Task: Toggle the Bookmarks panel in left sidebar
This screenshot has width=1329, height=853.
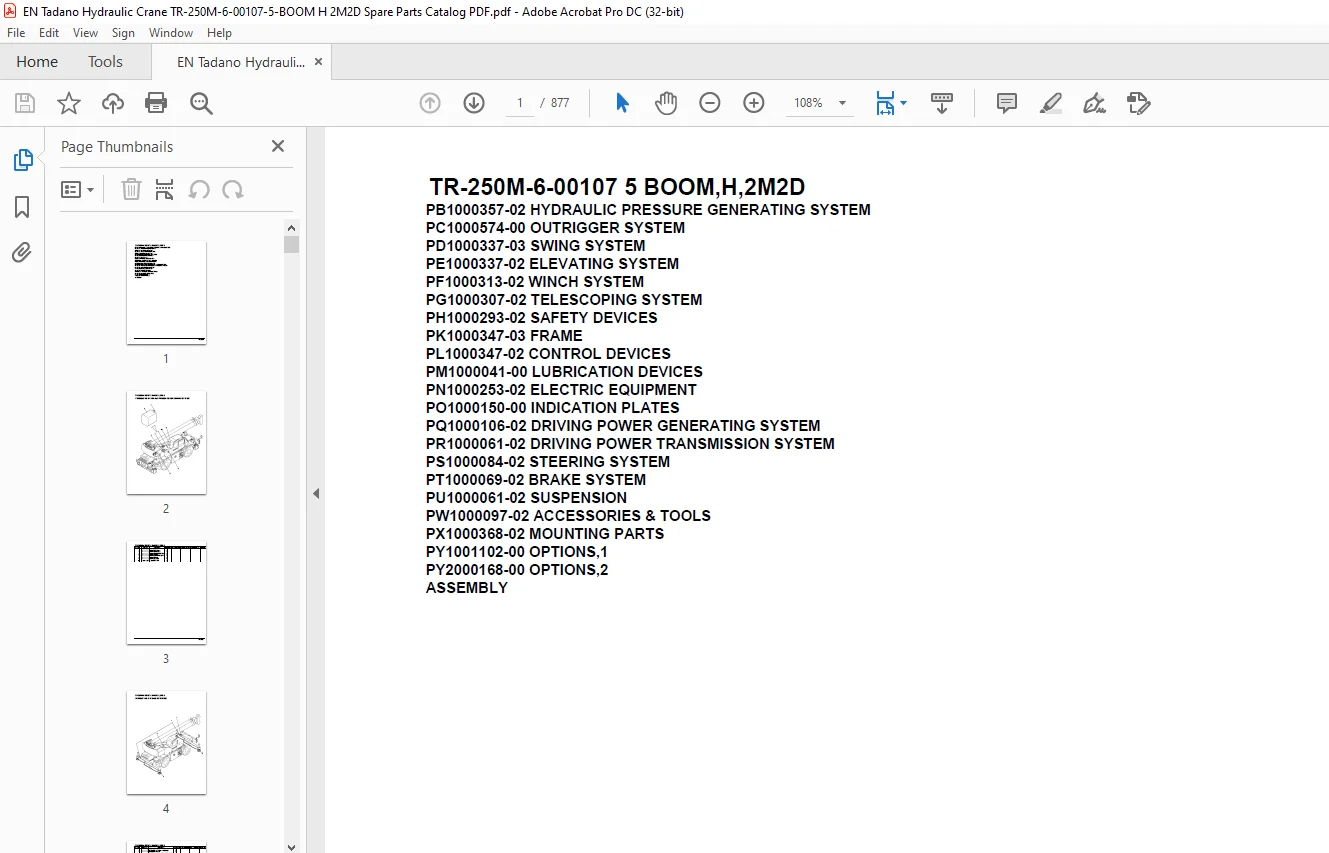Action: pos(22,207)
